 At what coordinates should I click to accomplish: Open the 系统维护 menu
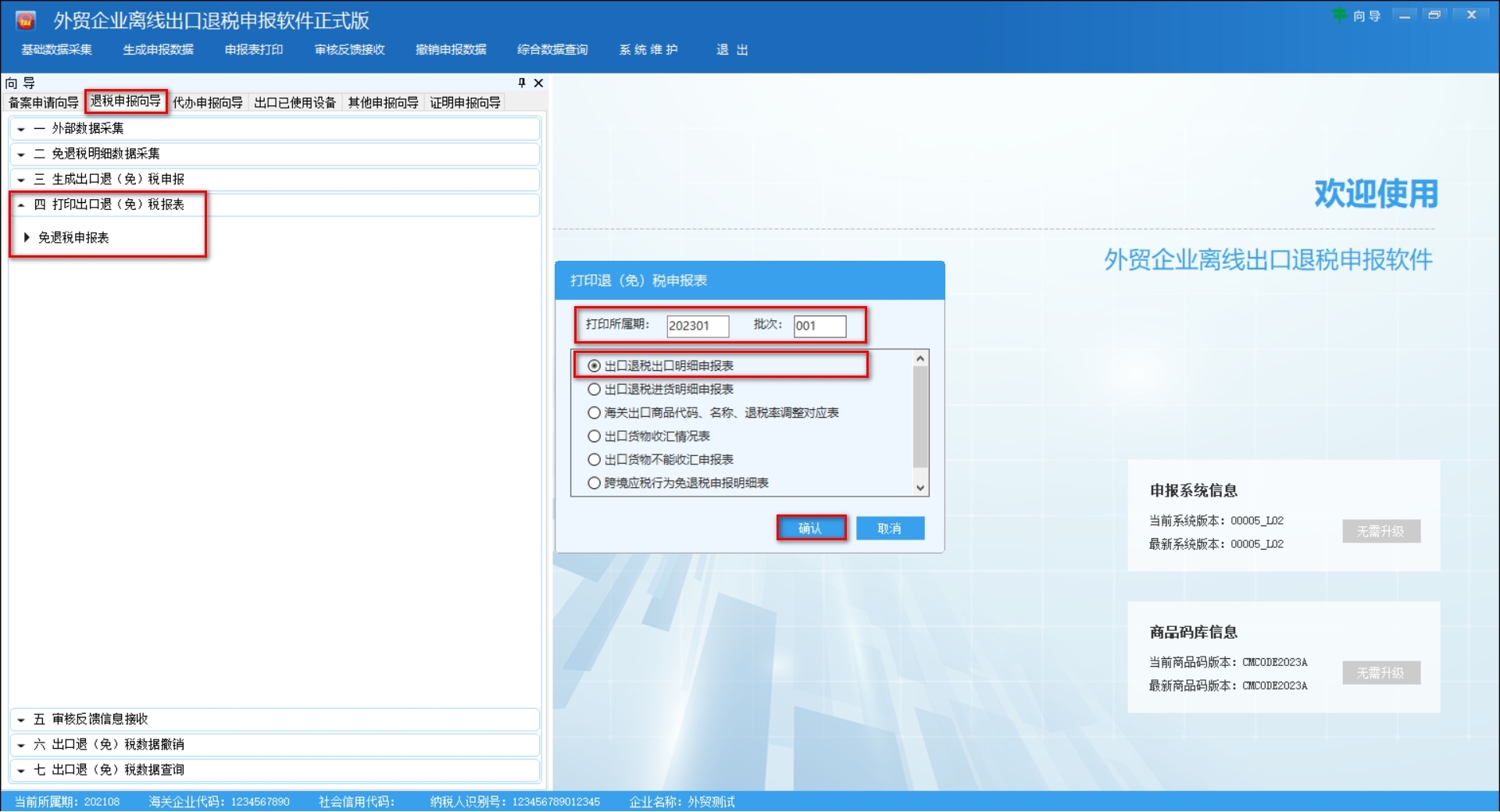click(648, 49)
